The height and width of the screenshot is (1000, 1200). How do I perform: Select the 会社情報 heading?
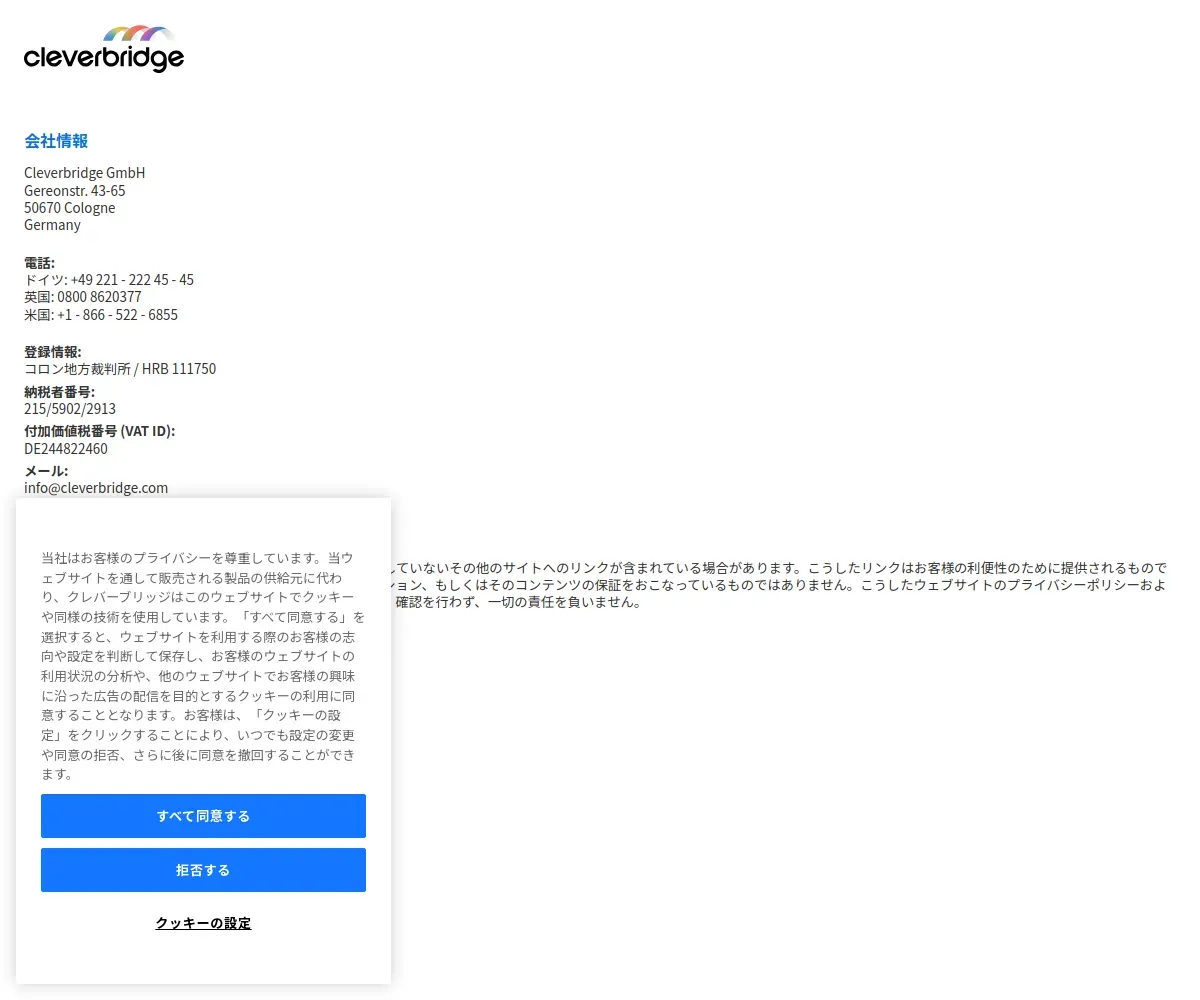(x=56, y=141)
